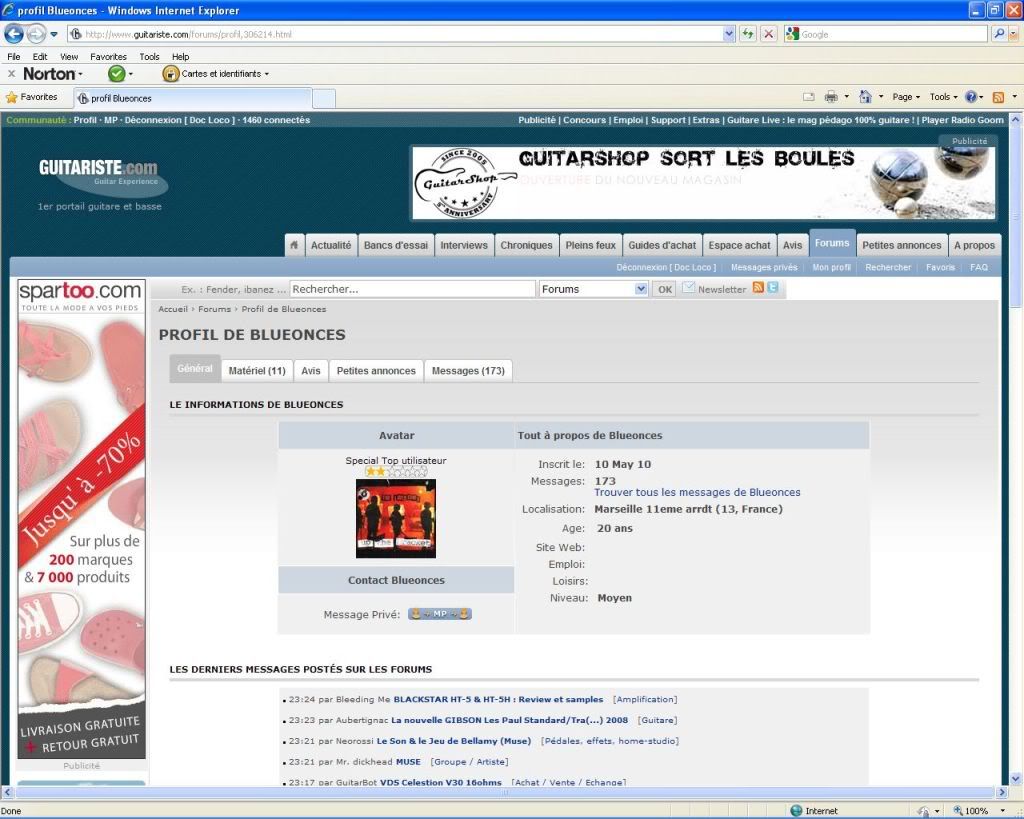Click the MP private message button

coord(439,614)
